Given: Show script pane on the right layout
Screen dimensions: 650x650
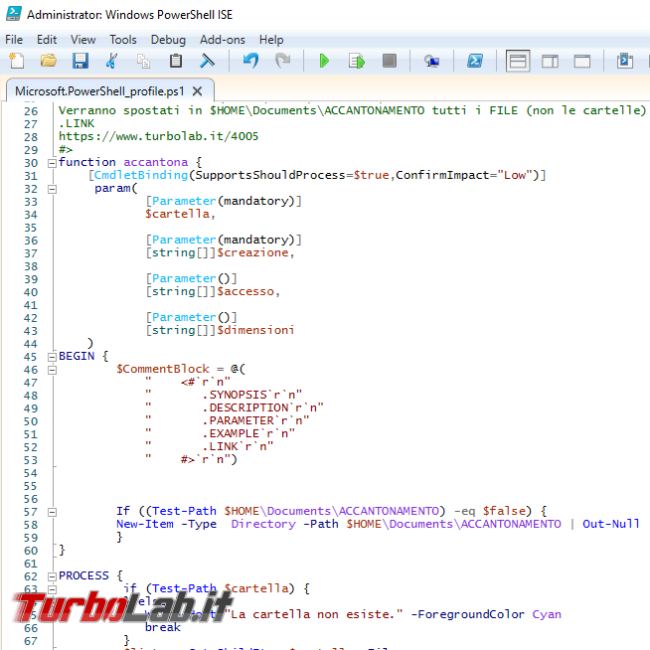Looking at the screenshot, I should (x=550, y=61).
